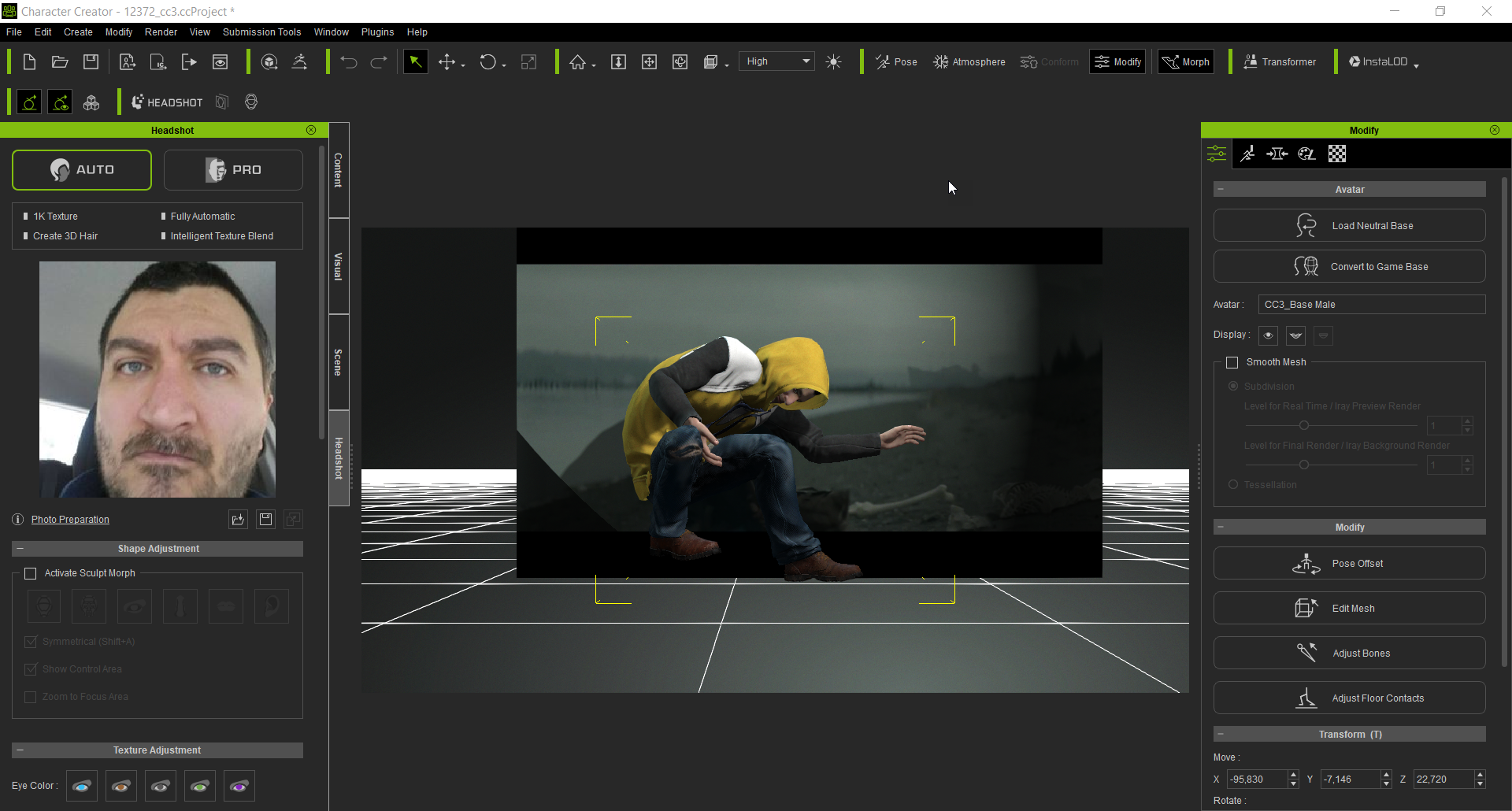Click the Home camera view icon
This screenshot has height=811, width=1512.
pyautogui.click(x=578, y=62)
